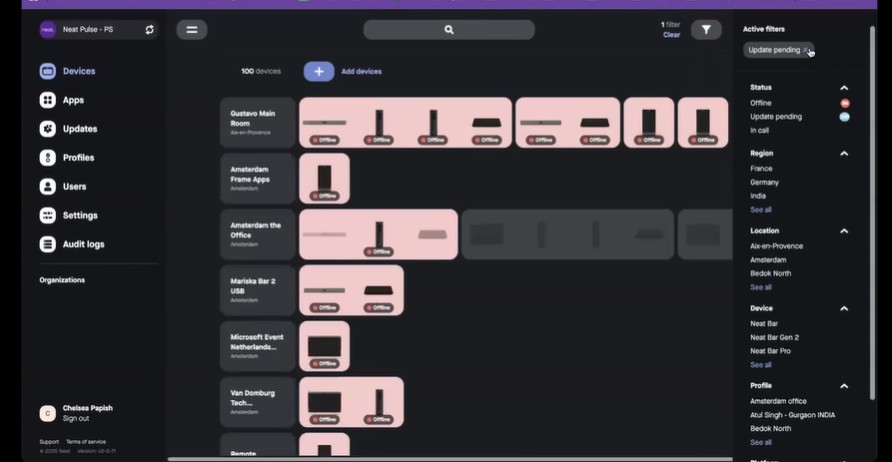This screenshot has height=462, width=892.
Task: Open Profiles via its sidebar icon
Action: coord(47,158)
